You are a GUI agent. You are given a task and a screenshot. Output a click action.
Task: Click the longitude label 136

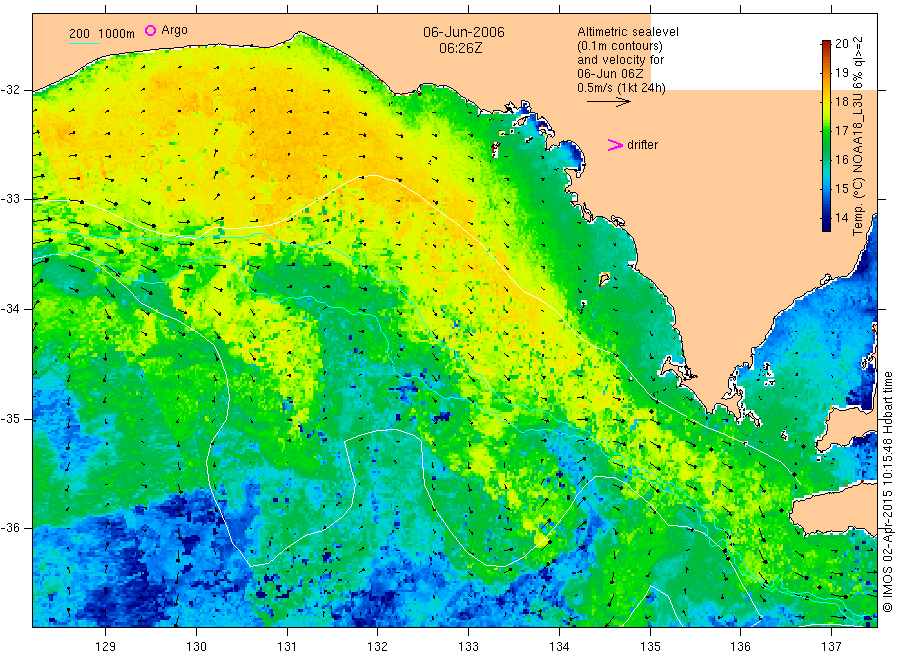(x=740, y=647)
